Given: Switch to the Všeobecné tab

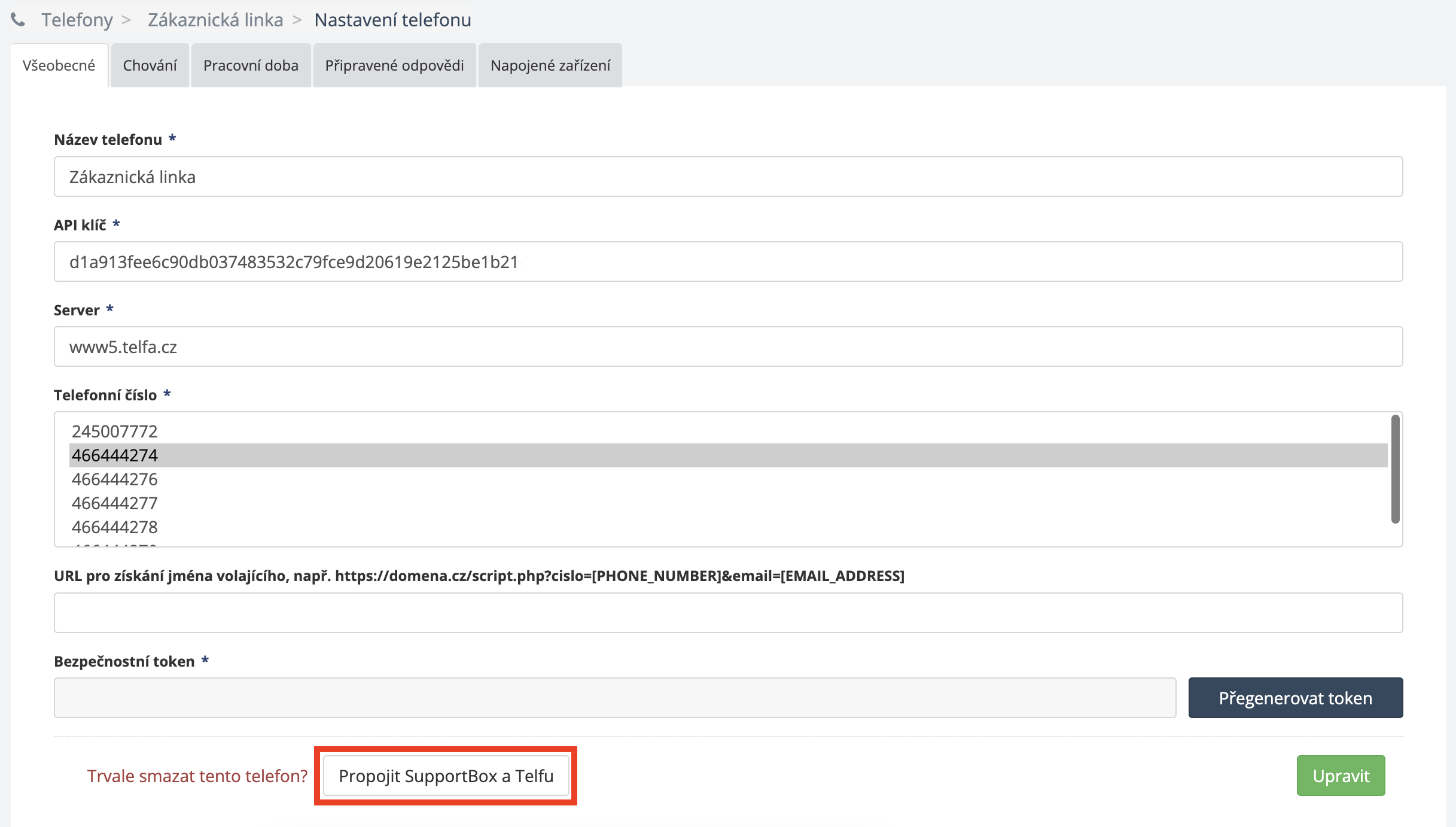Looking at the screenshot, I should (59, 65).
